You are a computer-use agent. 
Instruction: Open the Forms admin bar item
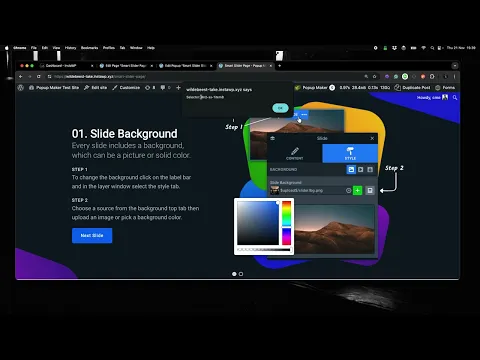pyautogui.click(x=445, y=87)
